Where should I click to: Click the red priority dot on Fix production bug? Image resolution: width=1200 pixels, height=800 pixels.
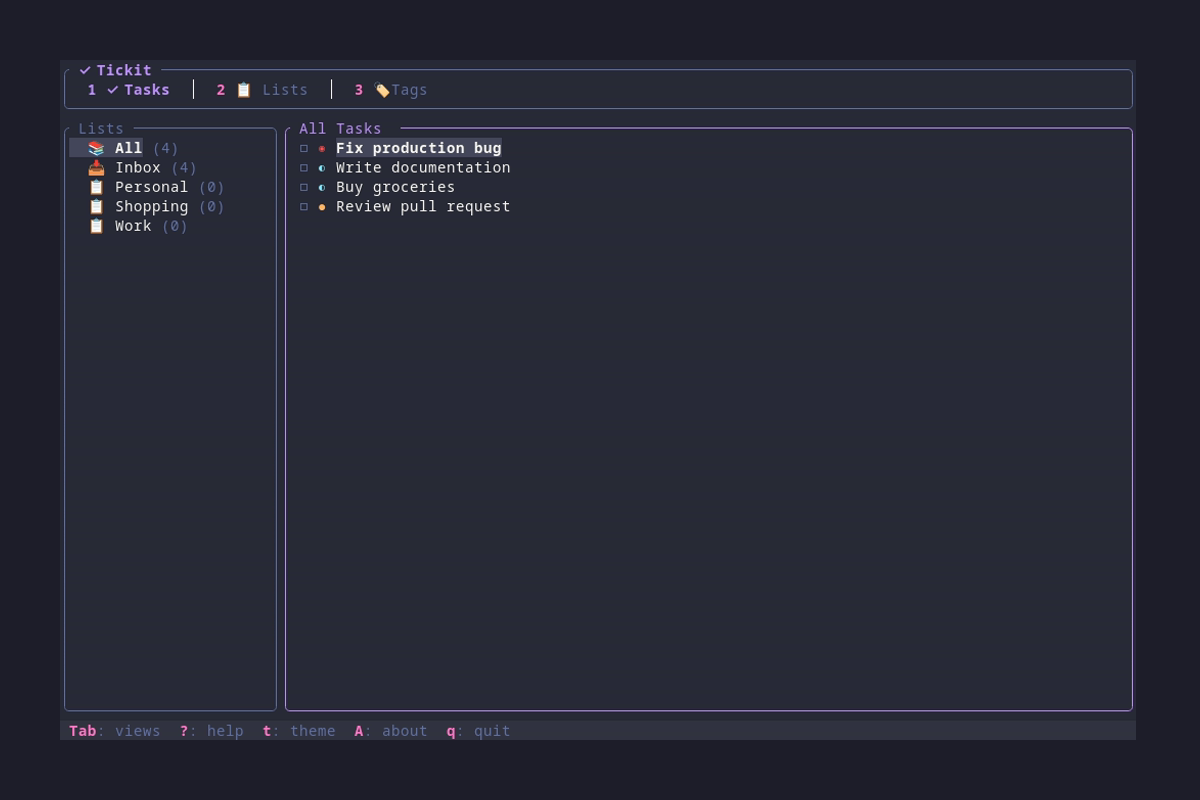pos(322,147)
